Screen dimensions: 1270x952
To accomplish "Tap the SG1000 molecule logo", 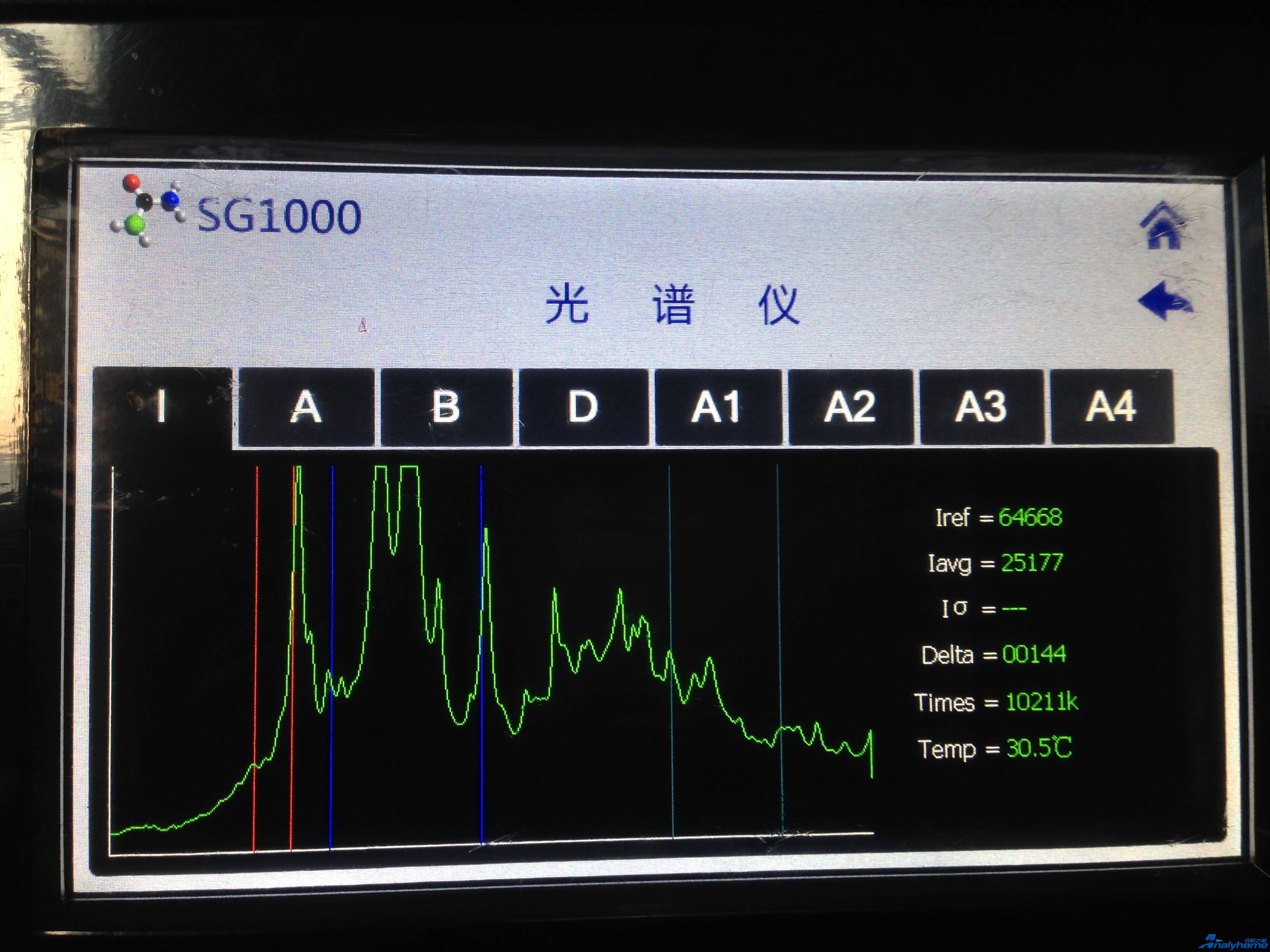I will point(148,211).
